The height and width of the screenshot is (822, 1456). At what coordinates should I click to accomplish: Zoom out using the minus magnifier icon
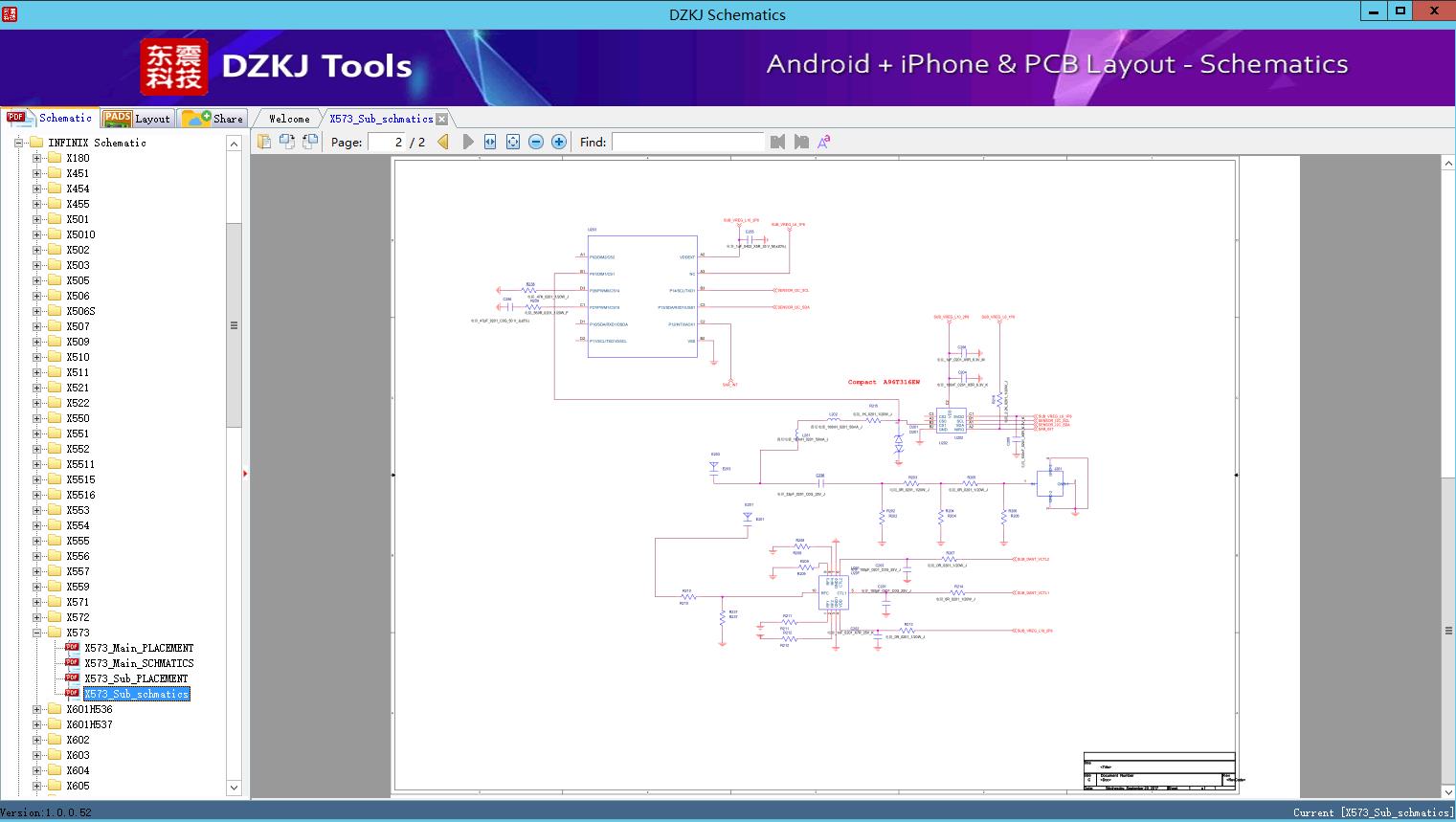(535, 141)
